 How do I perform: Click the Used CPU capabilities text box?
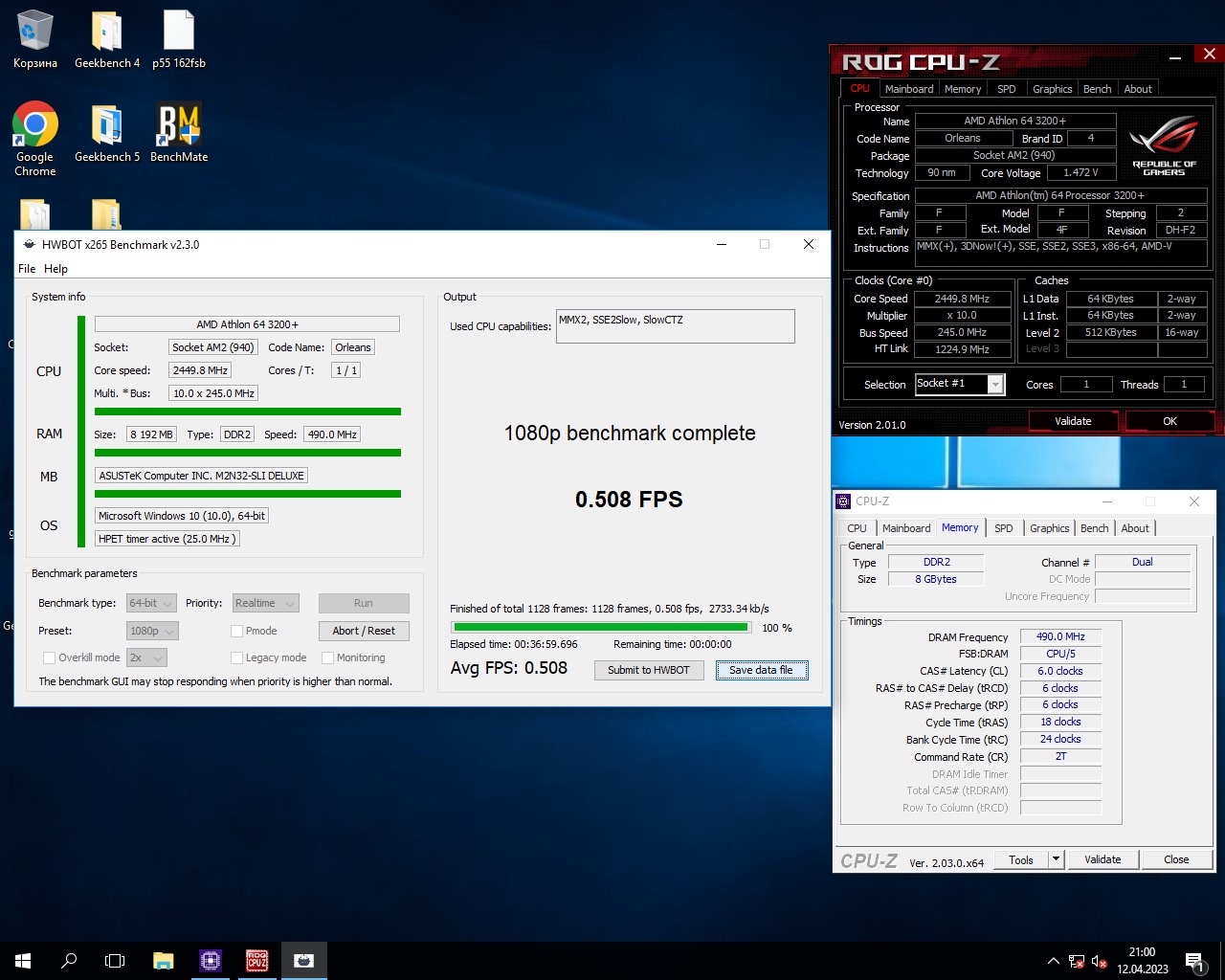675,325
